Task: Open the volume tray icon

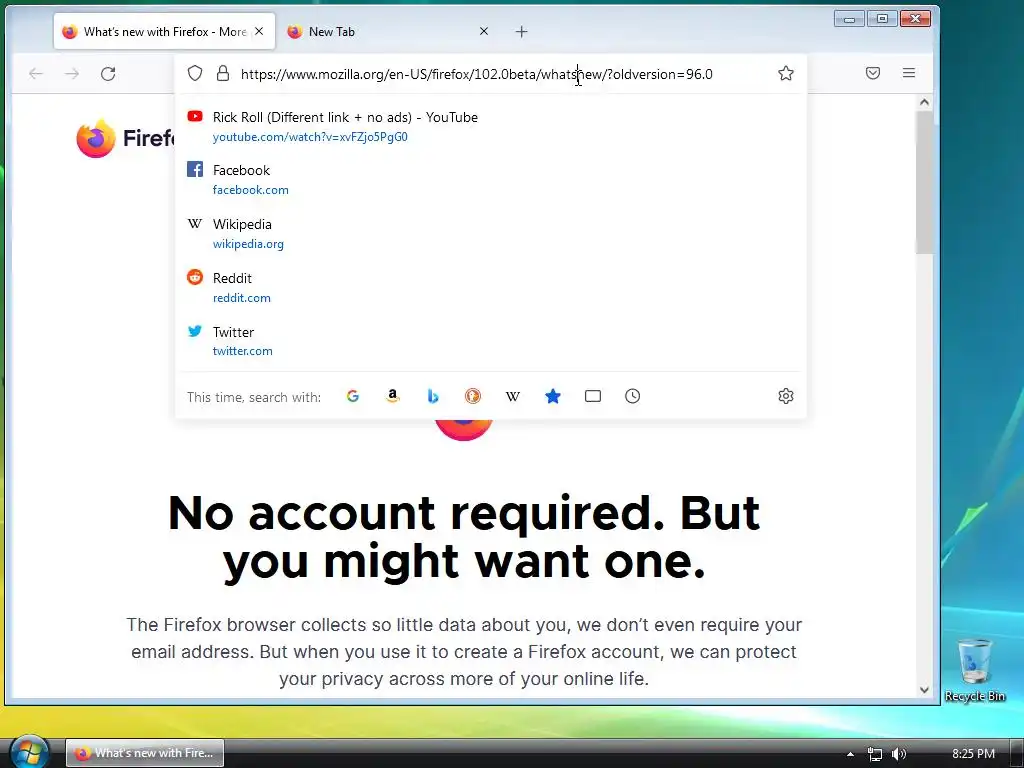Action: coord(899,754)
